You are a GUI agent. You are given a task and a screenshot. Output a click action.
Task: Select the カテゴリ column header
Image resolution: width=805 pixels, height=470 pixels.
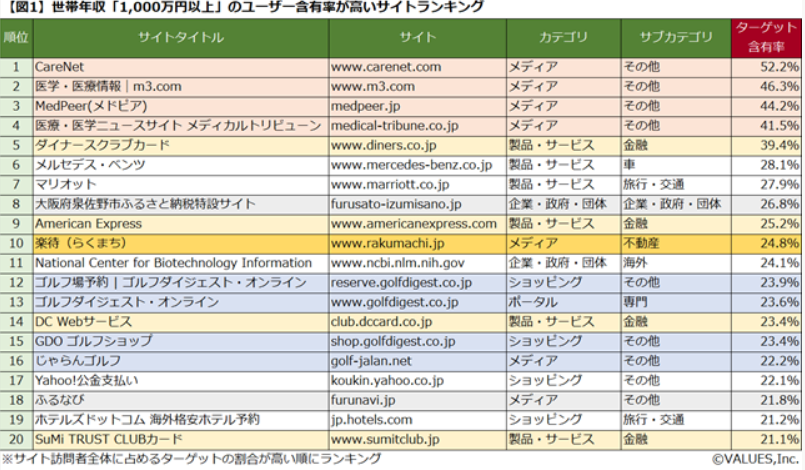point(563,38)
